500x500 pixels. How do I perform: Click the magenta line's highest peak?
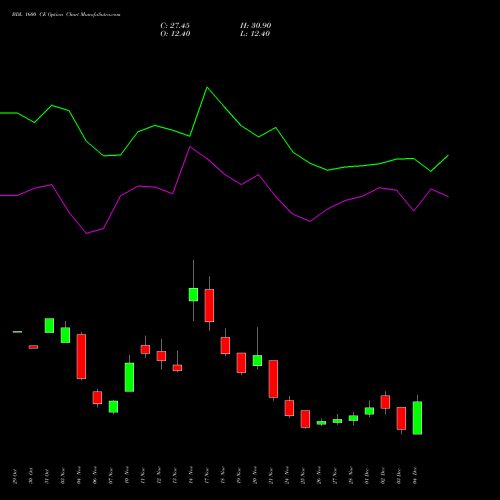(x=190, y=147)
